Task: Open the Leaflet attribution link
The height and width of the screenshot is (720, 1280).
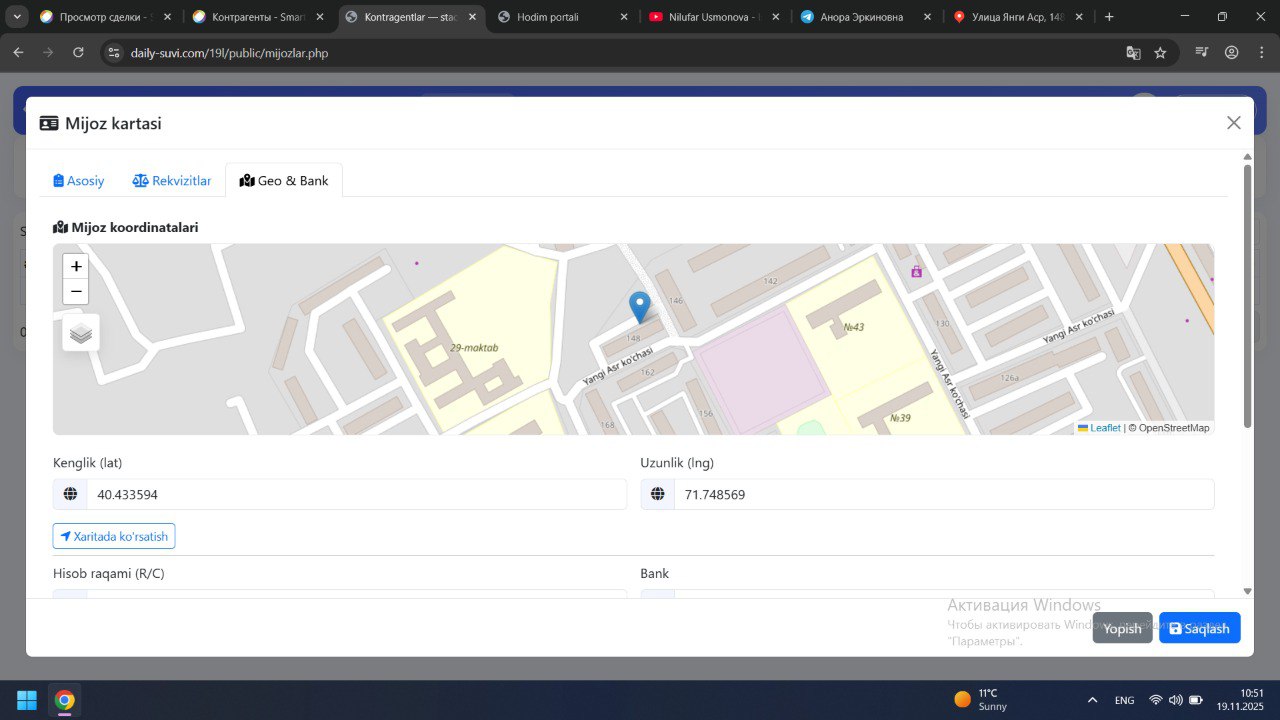Action: coord(1104,428)
